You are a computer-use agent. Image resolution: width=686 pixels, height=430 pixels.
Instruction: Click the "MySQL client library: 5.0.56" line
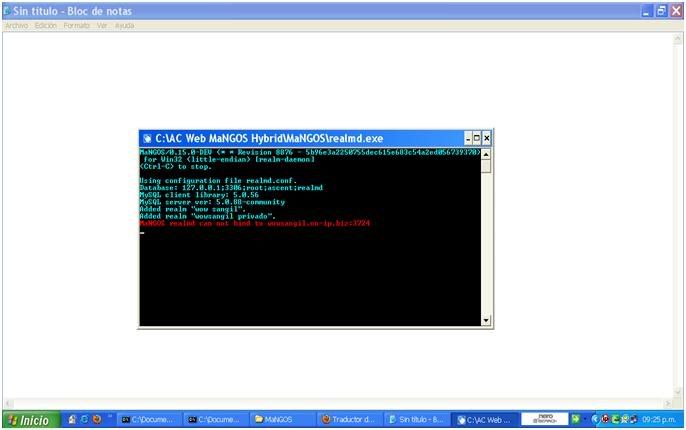tap(199, 195)
